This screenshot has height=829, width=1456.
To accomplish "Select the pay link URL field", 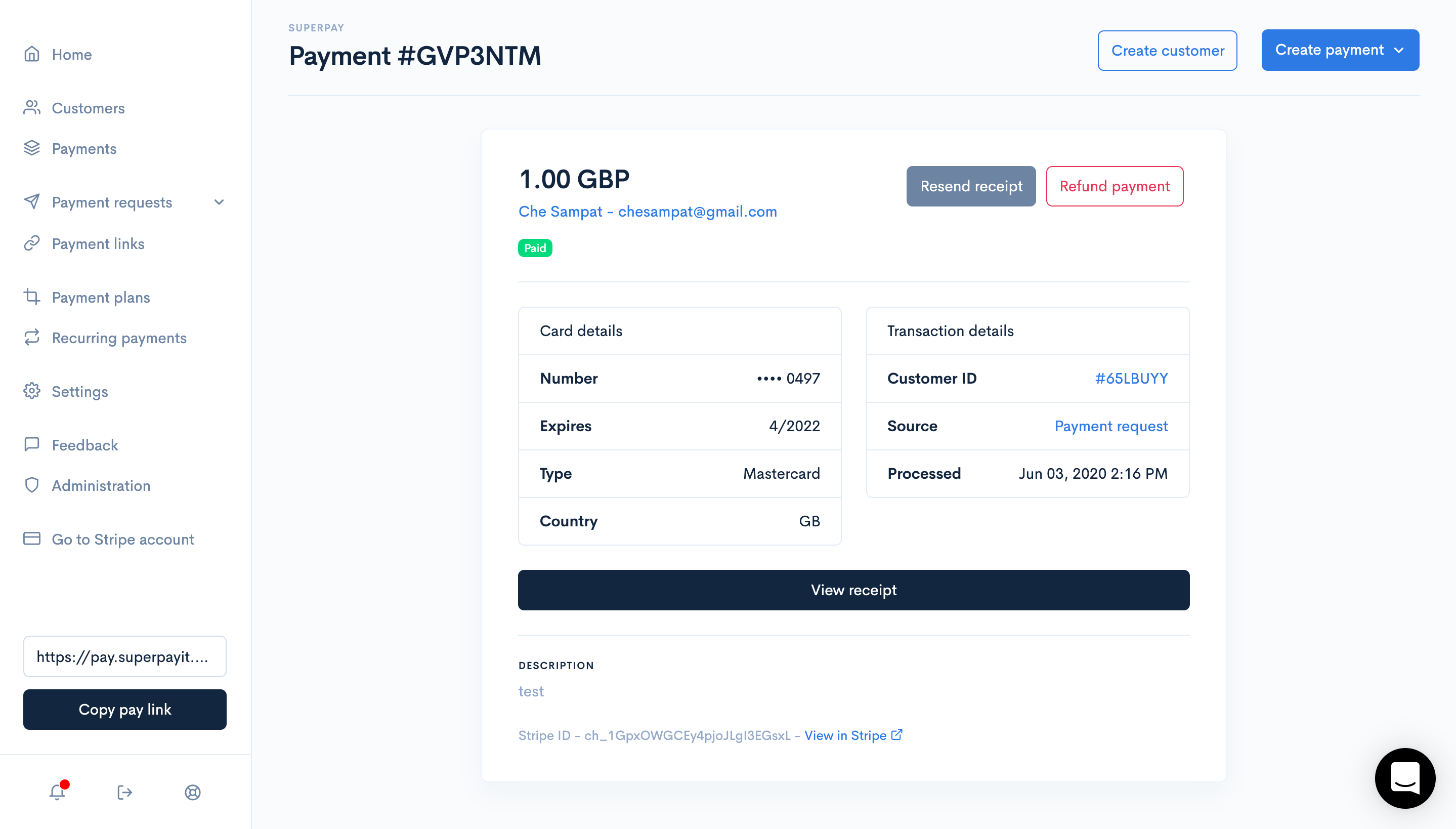I will [124, 656].
